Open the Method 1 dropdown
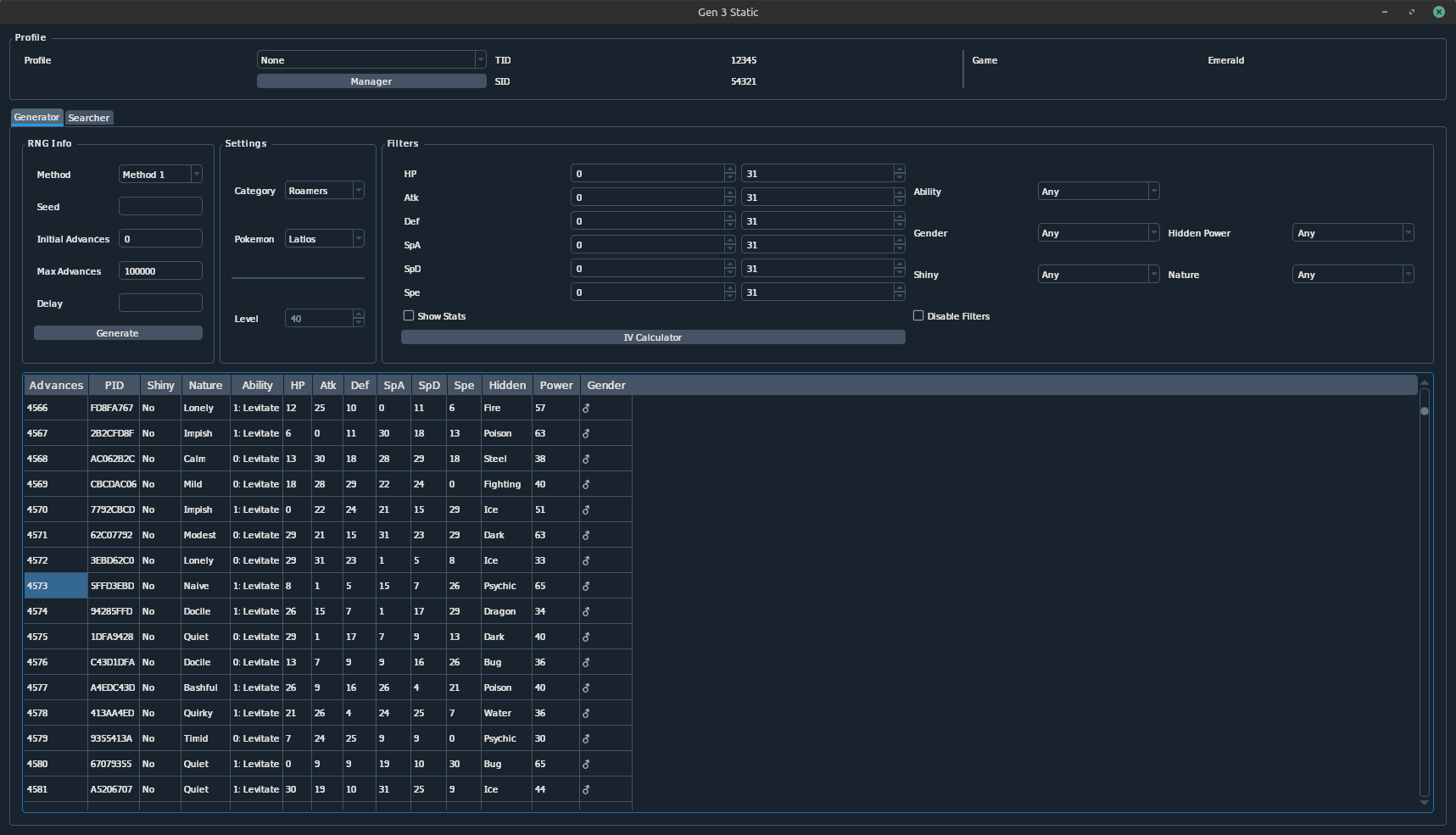The height and width of the screenshot is (835, 1456). coord(160,174)
